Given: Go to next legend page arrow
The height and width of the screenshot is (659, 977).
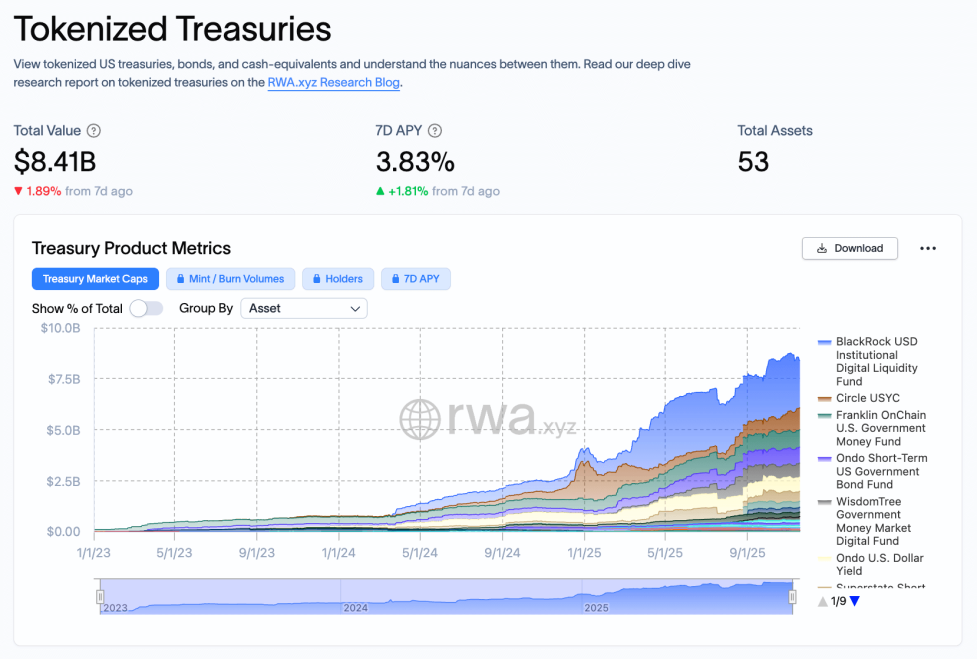Looking at the screenshot, I should (854, 601).
